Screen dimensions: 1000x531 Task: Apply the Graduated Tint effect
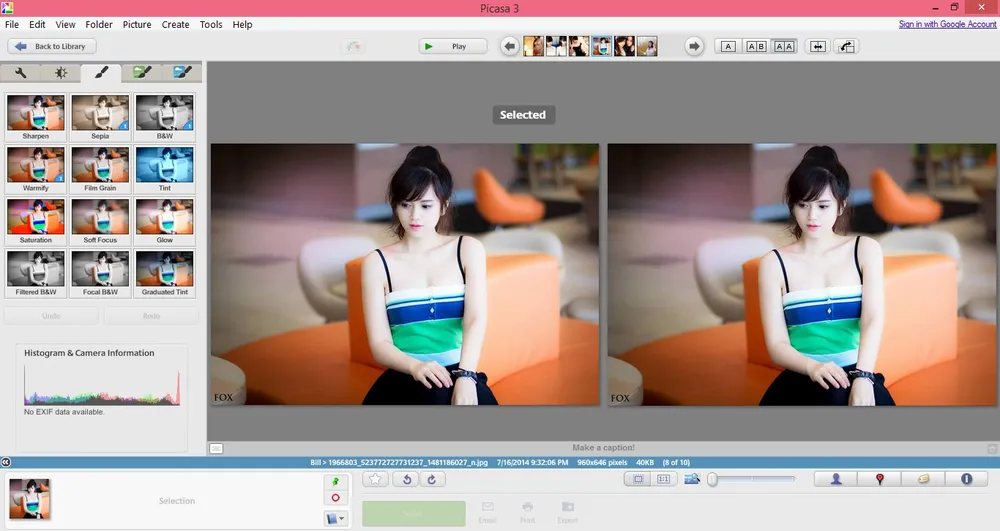tap(165, 273)
